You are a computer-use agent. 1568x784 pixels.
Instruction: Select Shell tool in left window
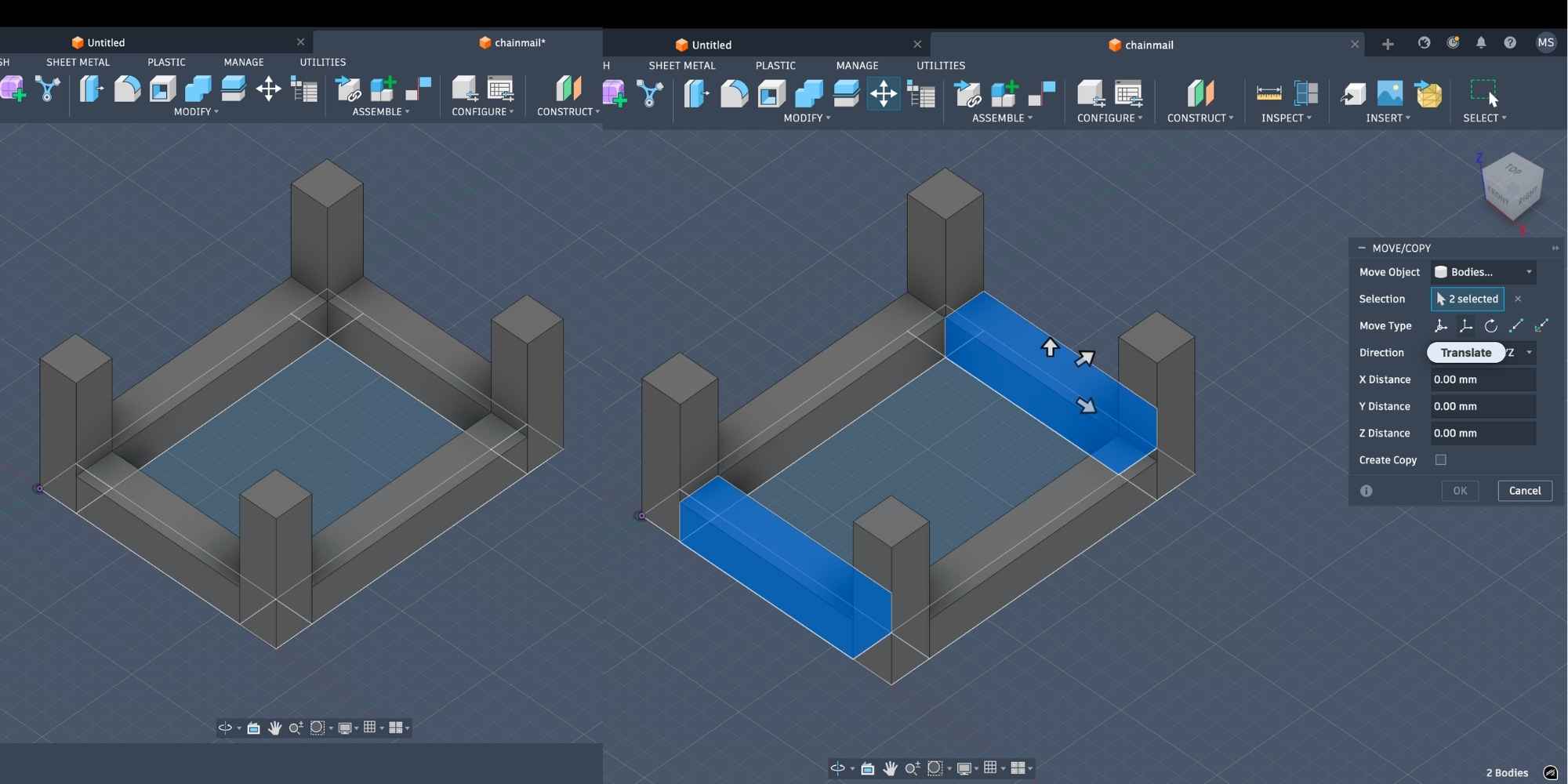tap(162, 89)
